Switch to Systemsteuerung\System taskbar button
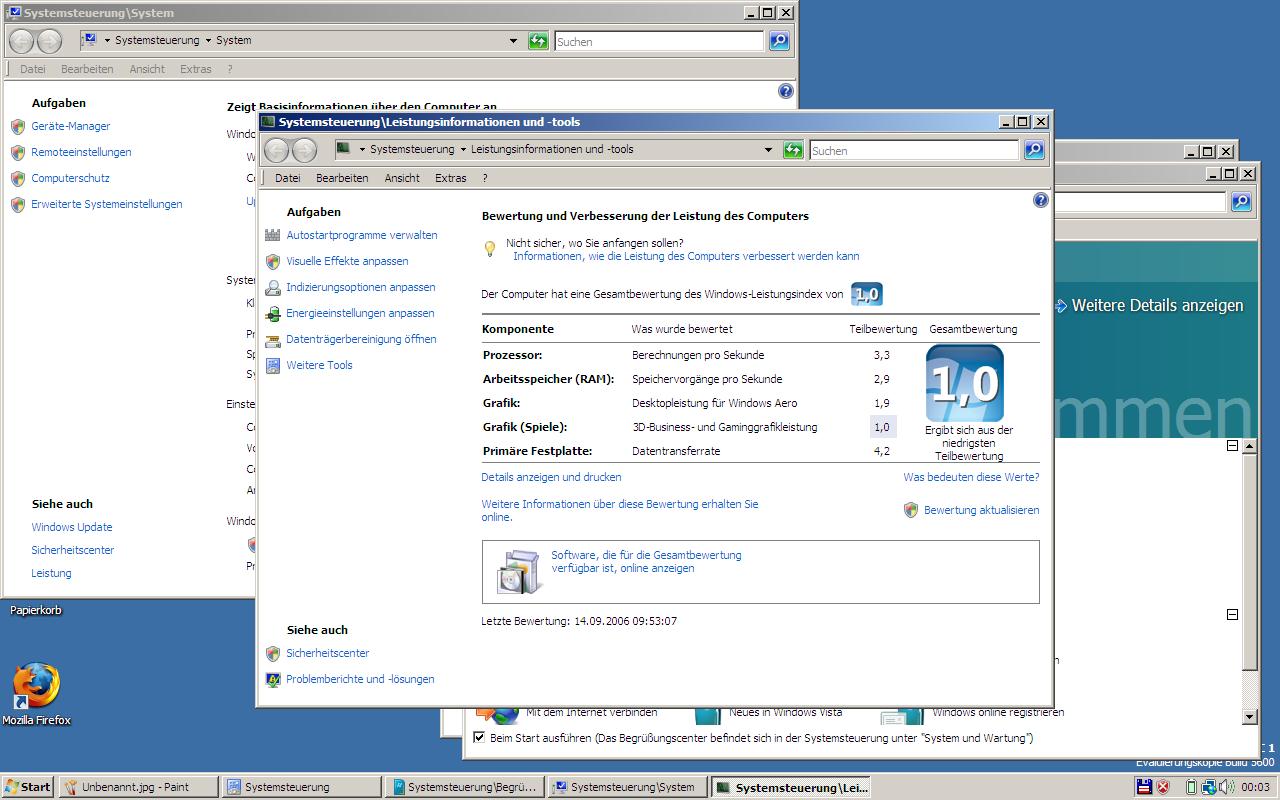The width and height of the screenshot is (1280, 800). pyautogui.click(x=628, y=787)
